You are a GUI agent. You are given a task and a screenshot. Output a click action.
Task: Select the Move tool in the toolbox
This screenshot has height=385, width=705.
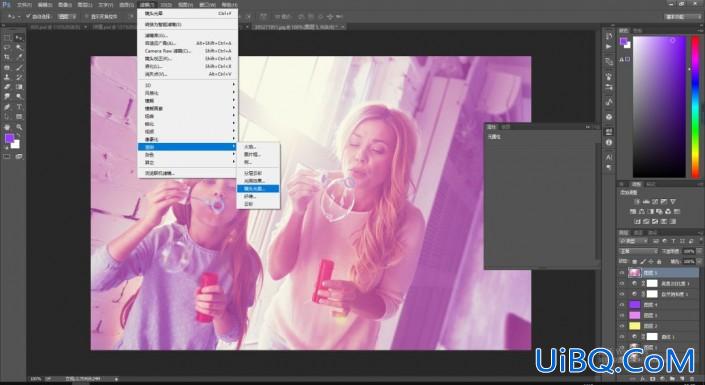(x=19, y=38)
